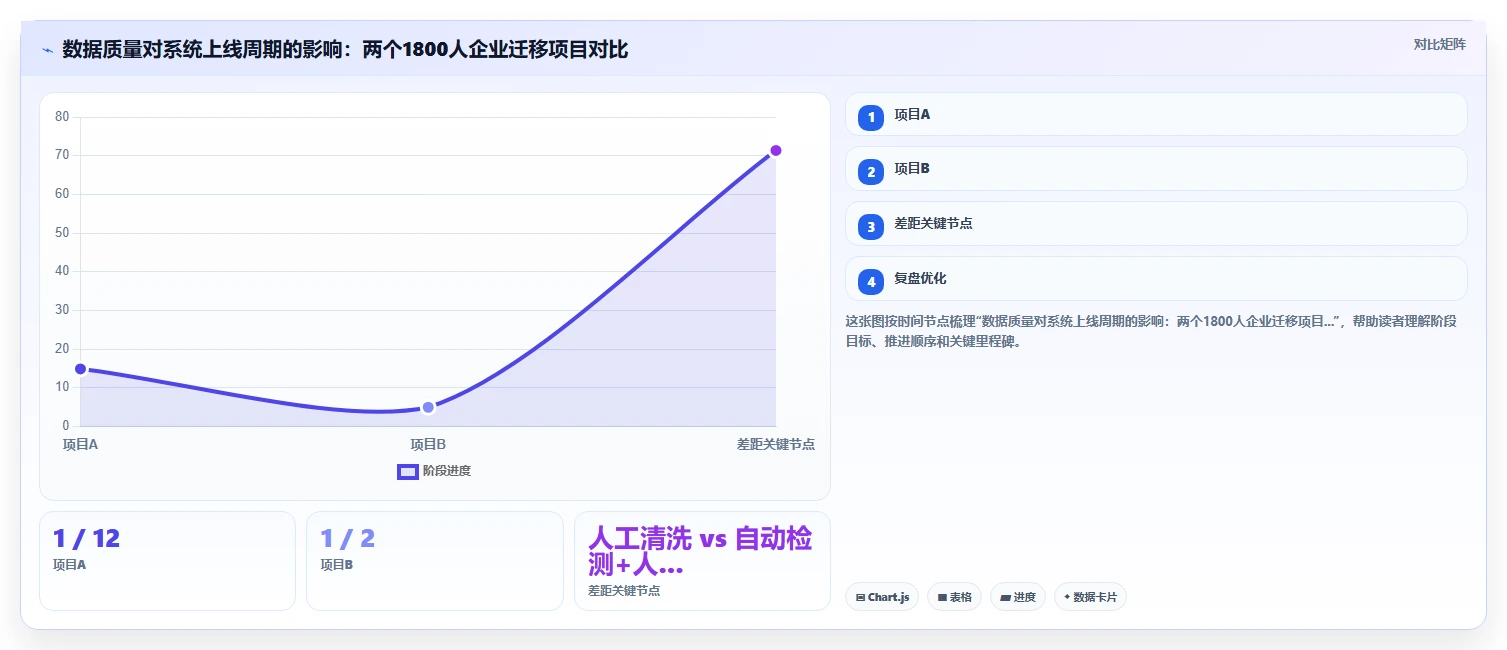Click the x-axis label 差距关键节点

pyautogui.click(x=775, y=444)
